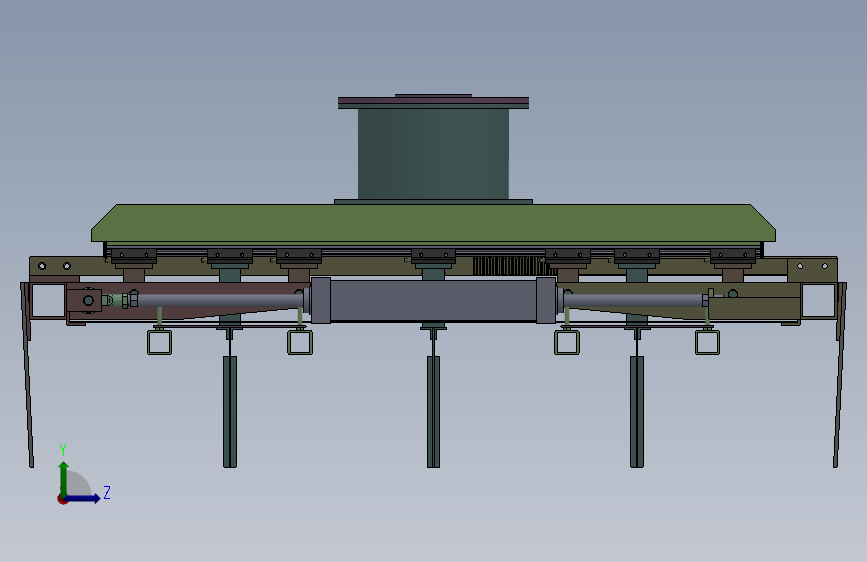Select the left end cap of cylinder barrel

coord(321,300)
